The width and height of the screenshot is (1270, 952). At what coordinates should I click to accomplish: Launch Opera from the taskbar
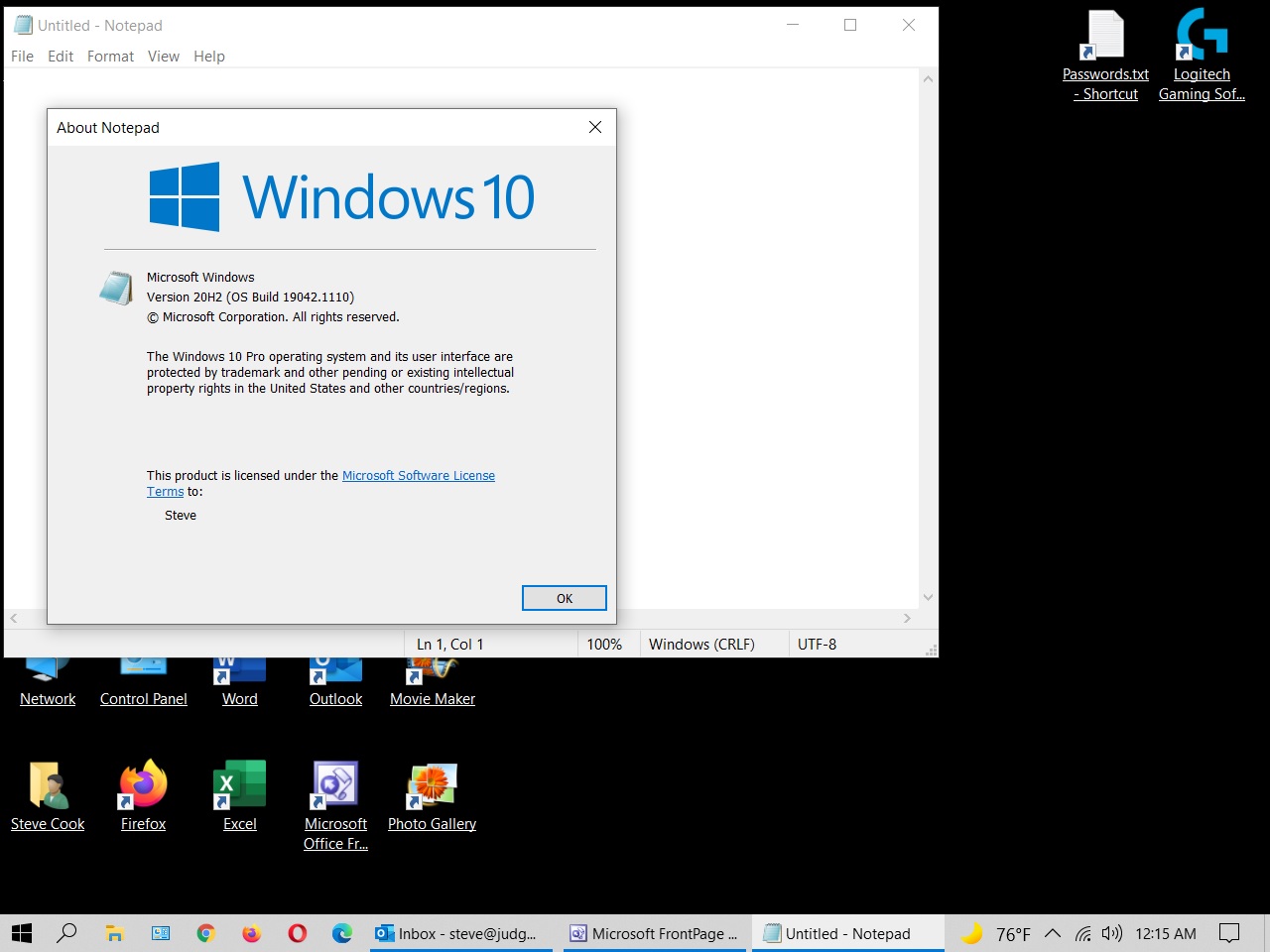click(x=297, y=933)
